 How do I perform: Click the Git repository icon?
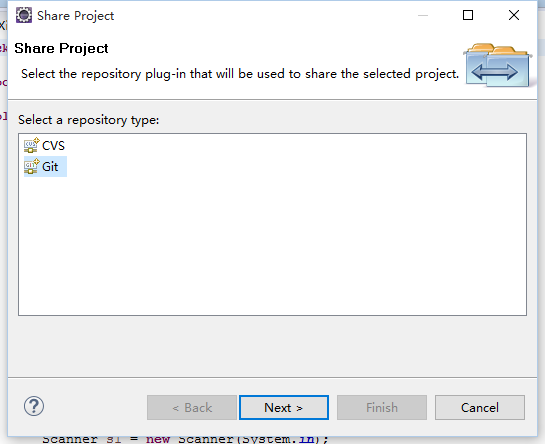pos(32,167)
